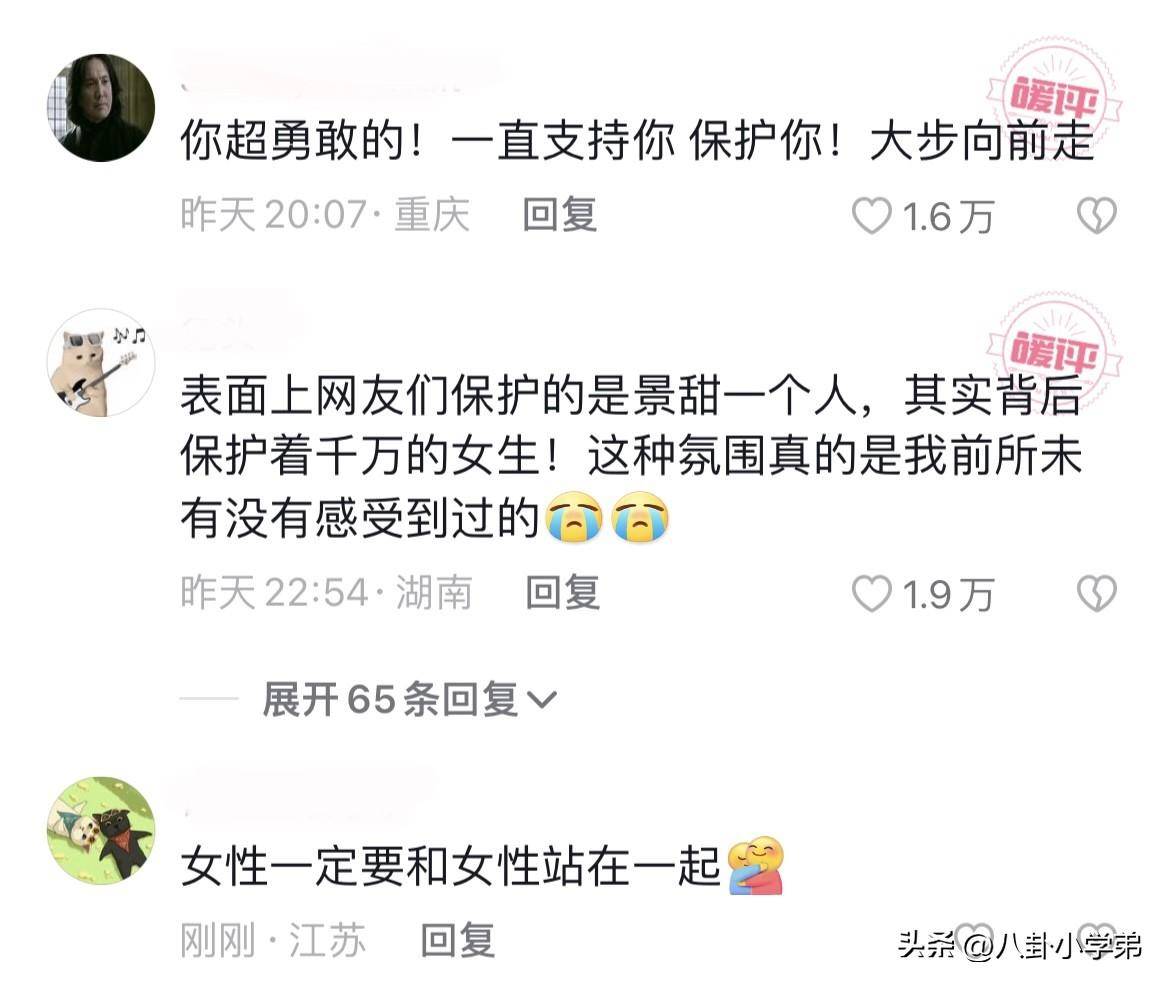
Task: Expand the 65 replies
Action: coord(409,700)
